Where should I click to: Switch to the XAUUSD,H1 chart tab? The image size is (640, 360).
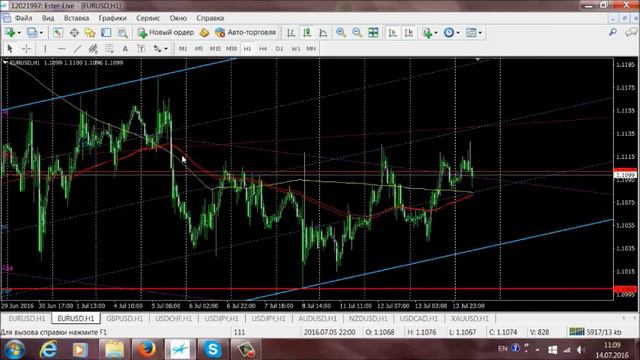469,318
